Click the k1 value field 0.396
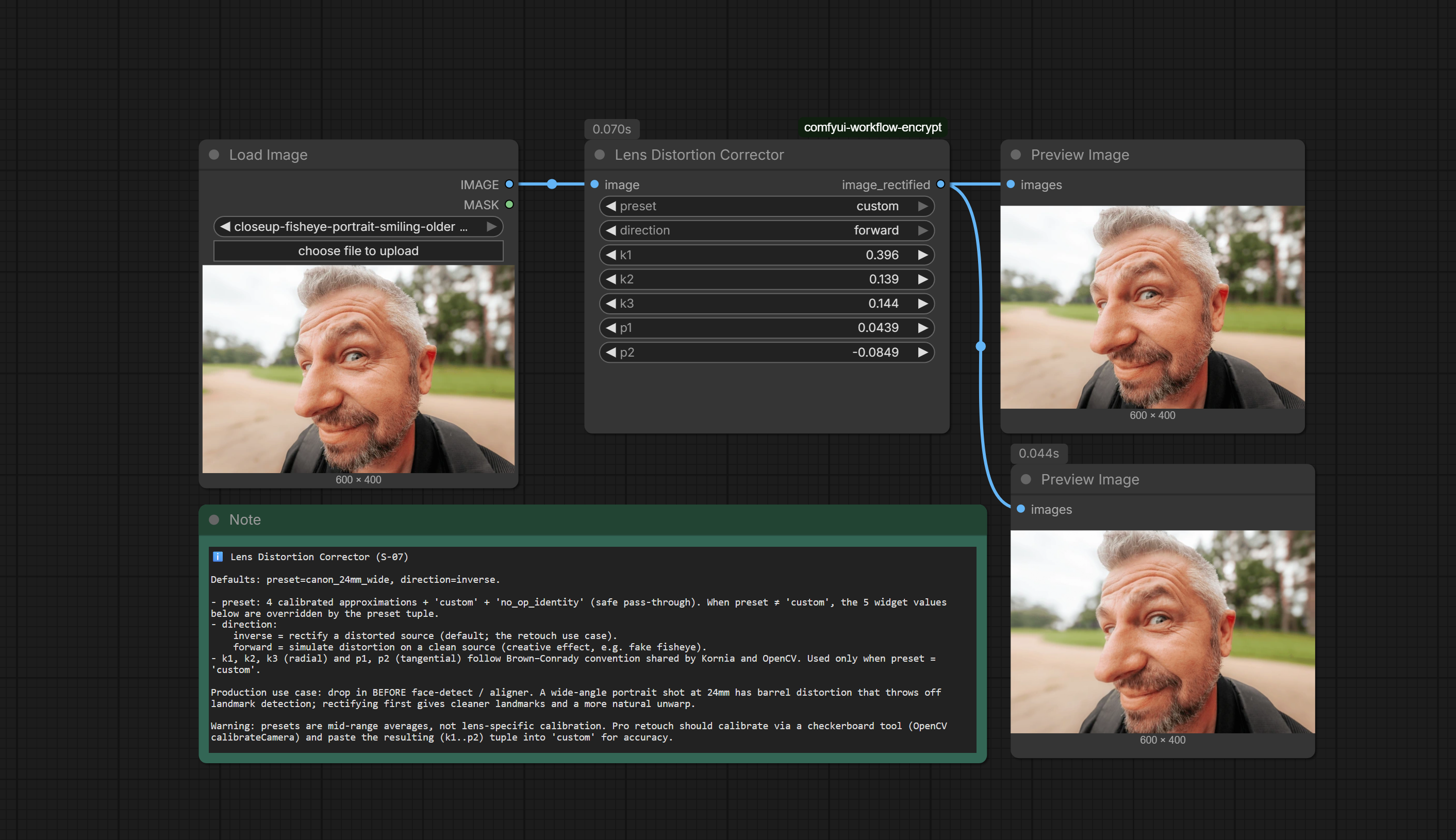 (x=766, y=255)
